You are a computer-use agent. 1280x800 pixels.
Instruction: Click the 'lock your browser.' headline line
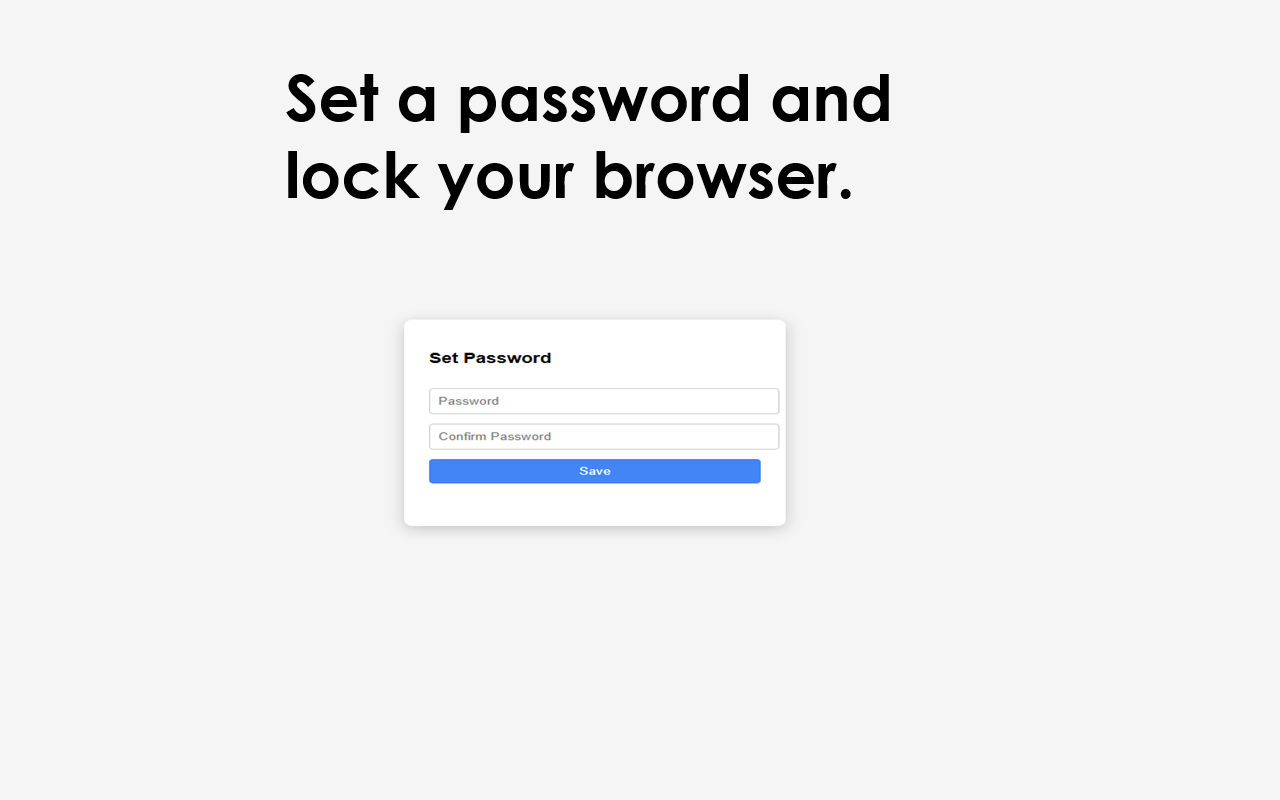point(569,177)
